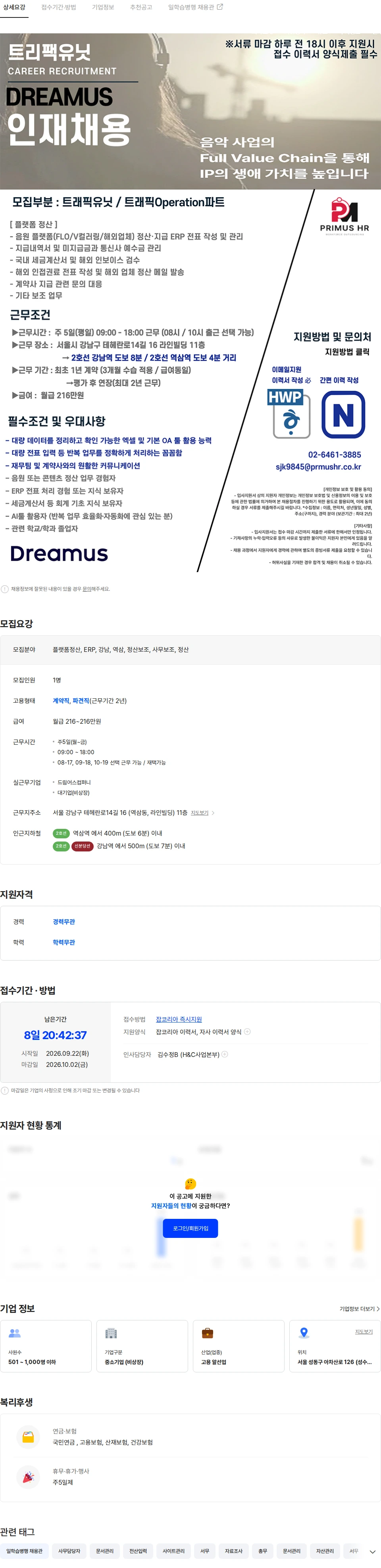
Task: Expand the plus icon beside 김수정B
Action: pos(225,1054)
